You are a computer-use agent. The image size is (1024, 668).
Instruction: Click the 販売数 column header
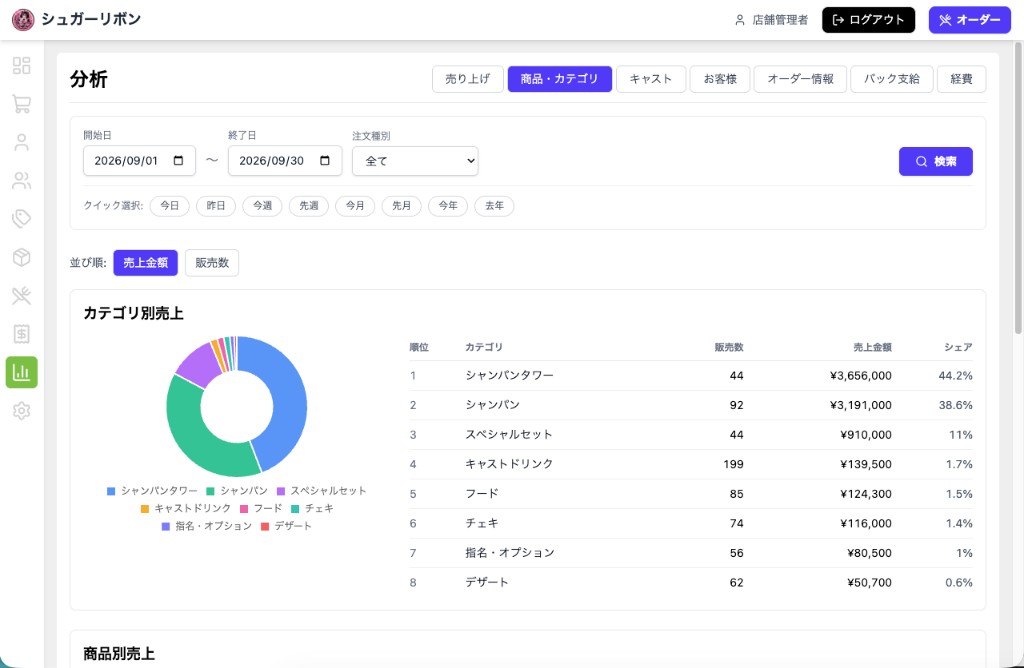pyautogui.click(x=729, y=347)
